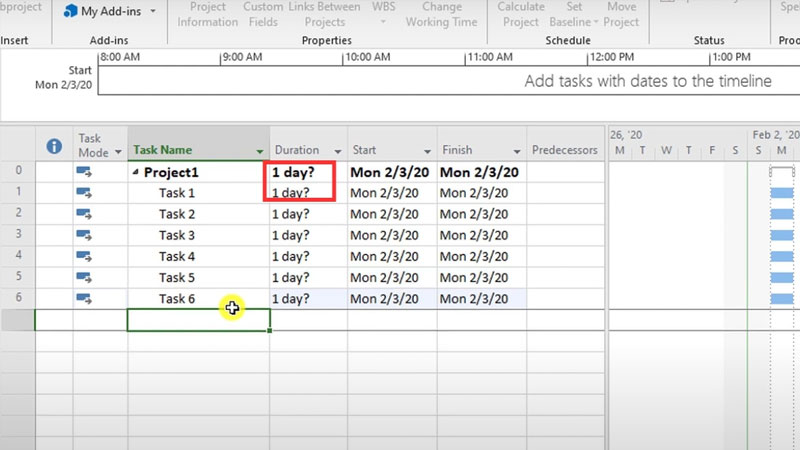800x450 pixels.
Task: Open the Finish column filter dropdown
Action: [x=517, y=151]
